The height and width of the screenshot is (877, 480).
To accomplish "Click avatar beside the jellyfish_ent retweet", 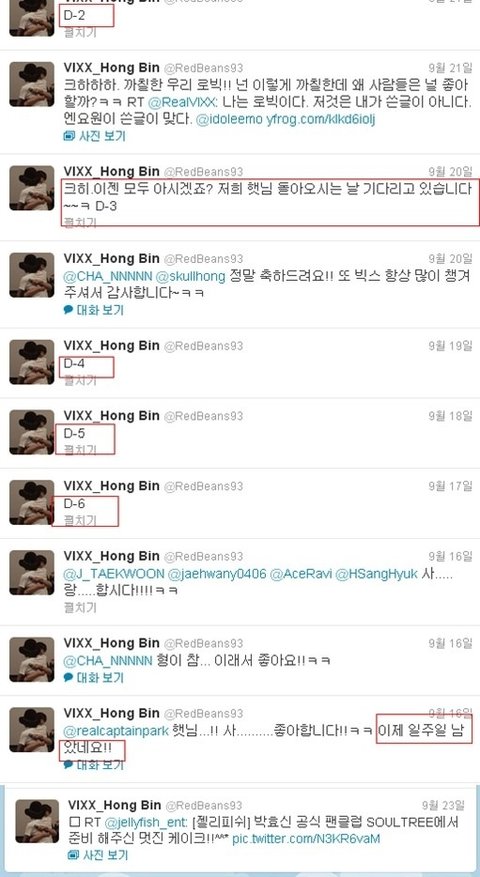I will (x=37, y=821).
